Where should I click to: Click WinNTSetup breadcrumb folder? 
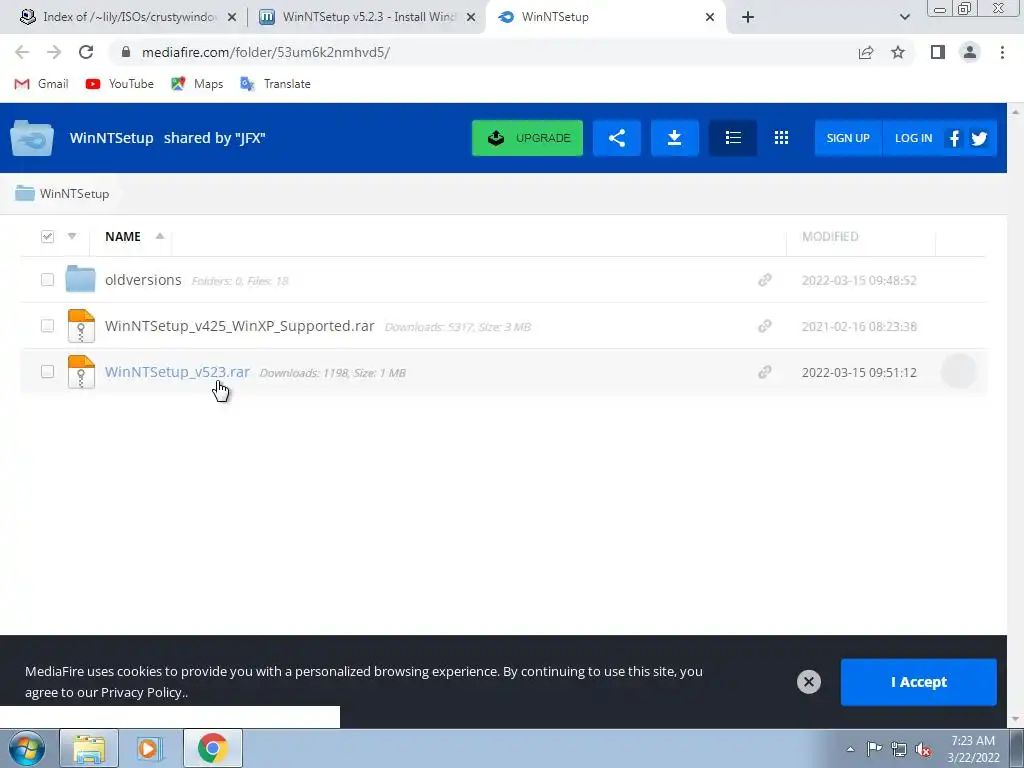pyautogui.click(x=62, y=193)
